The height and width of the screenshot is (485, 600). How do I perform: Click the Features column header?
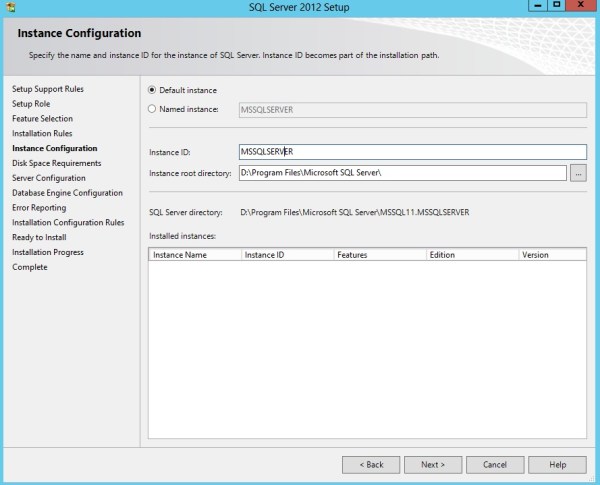pyautogui.click(x=379, y=255)
